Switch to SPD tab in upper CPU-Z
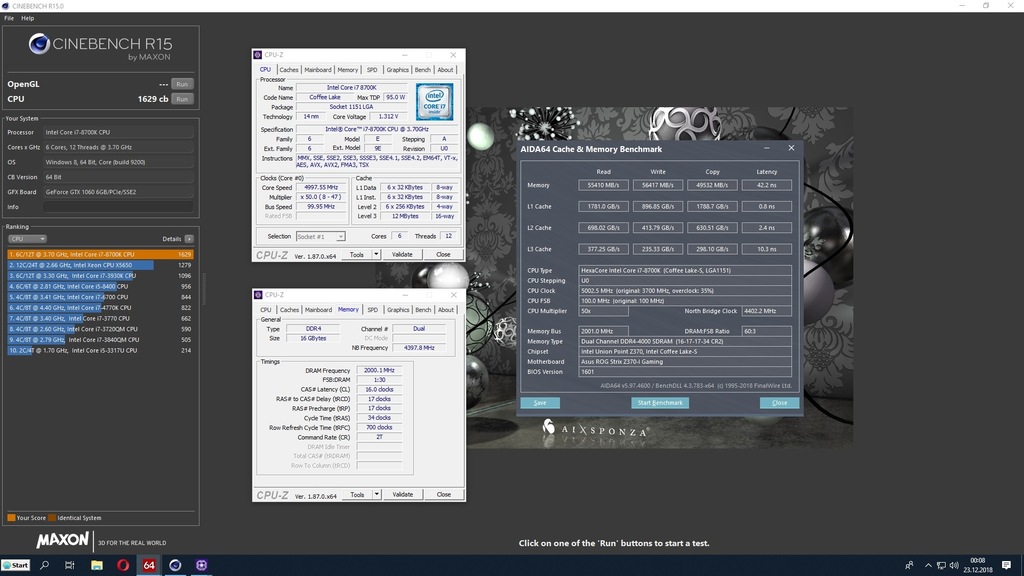The height and width of the screenshot is (576, 1024). 372,70
